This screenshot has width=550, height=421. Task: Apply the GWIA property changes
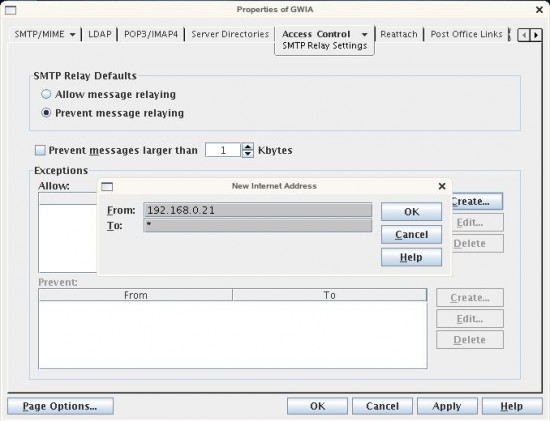(x=447, y=406)
